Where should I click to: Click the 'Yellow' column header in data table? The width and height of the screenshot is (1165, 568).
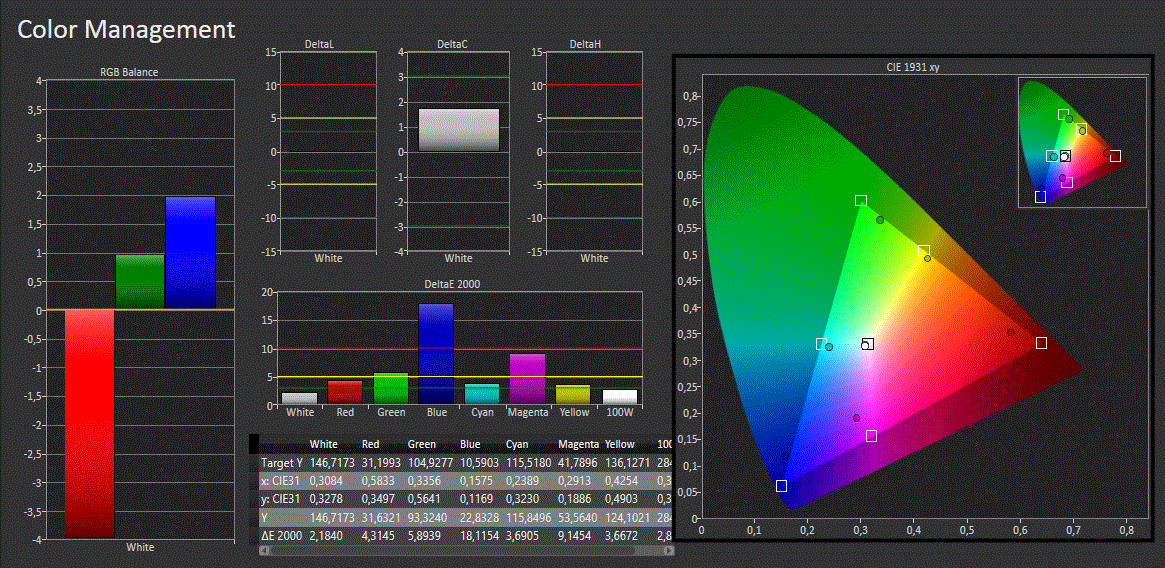point(620,444)
